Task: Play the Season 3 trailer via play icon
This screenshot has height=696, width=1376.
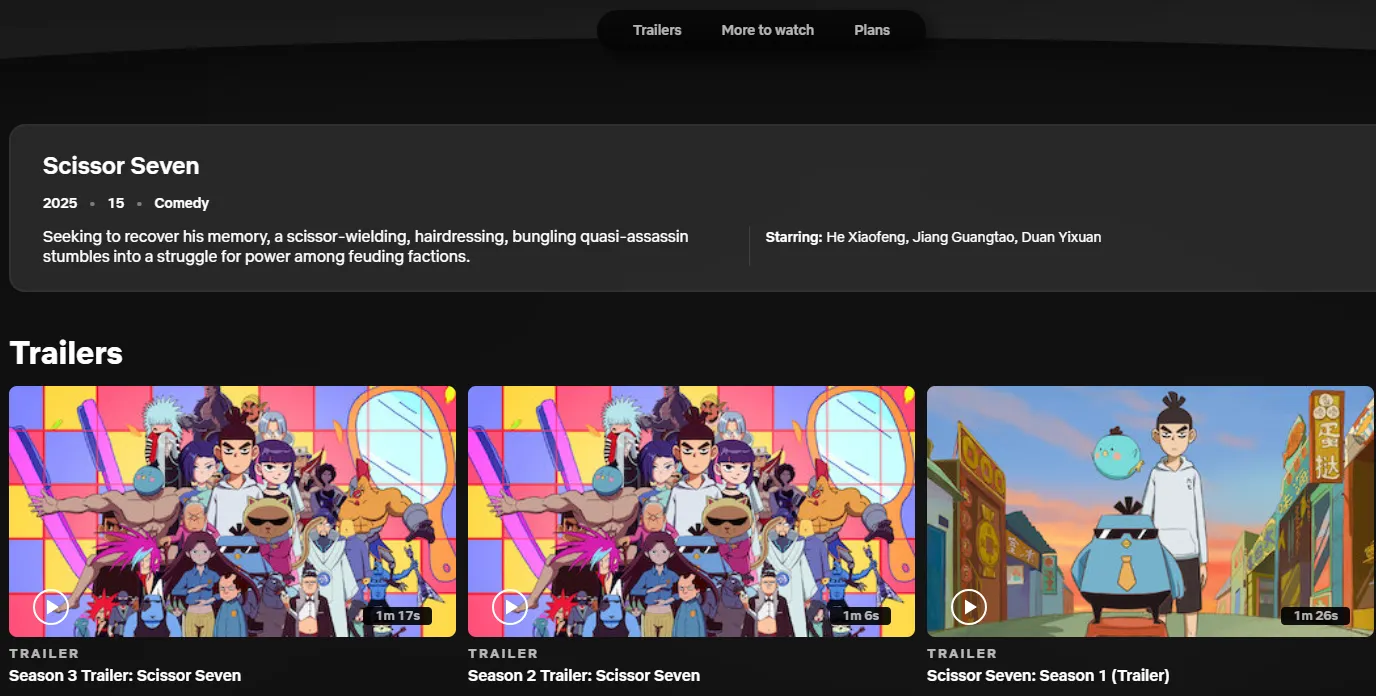Action: (x=51, y=606)
